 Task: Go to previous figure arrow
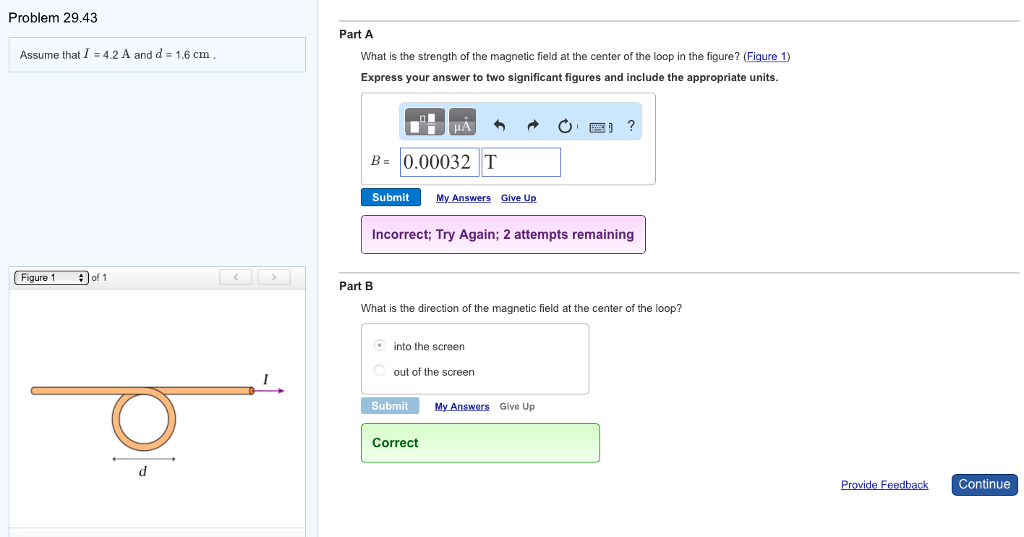pyautogui.click(x=236, y=278)
